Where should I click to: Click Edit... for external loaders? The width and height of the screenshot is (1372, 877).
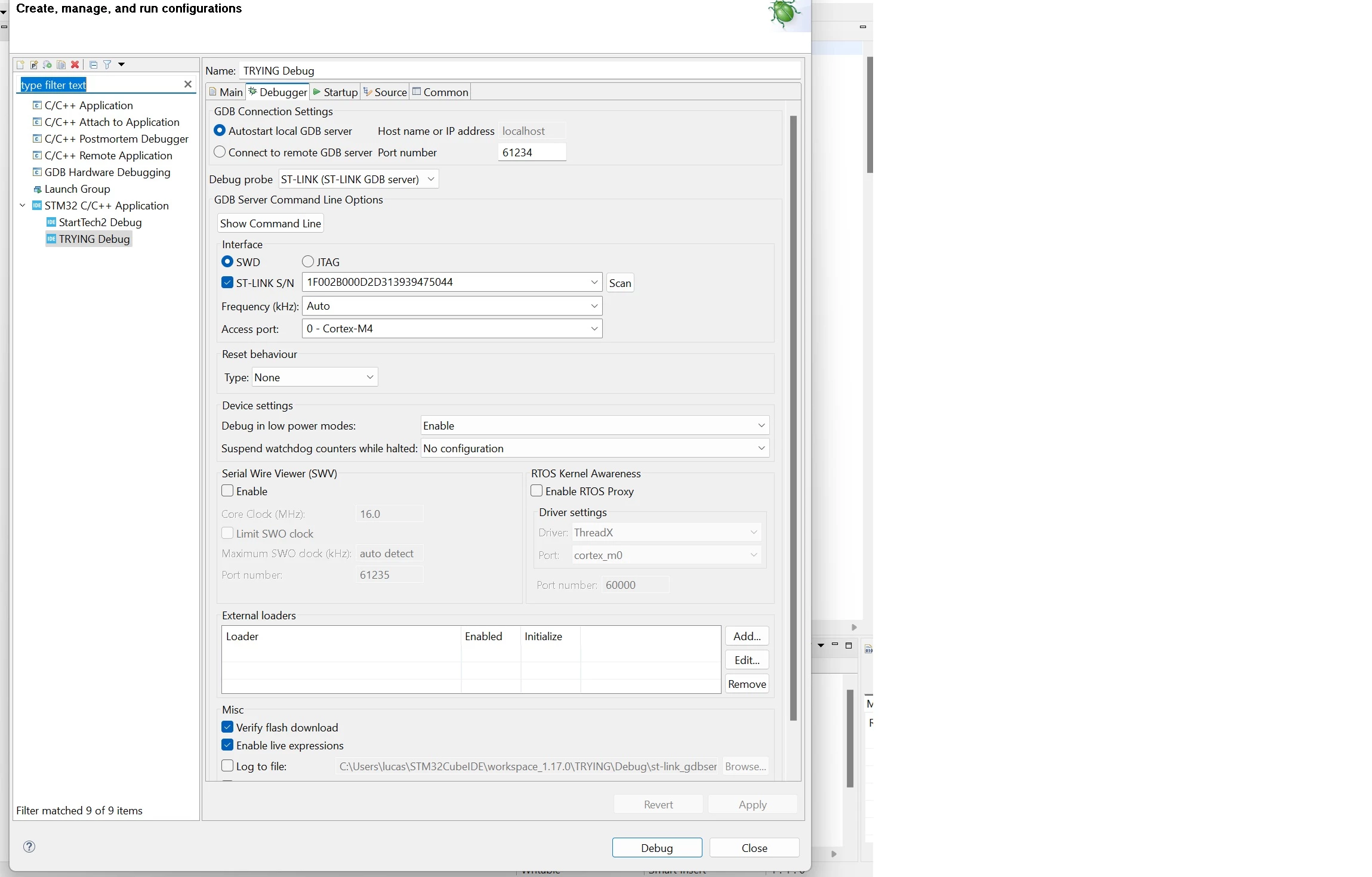click(747, 660)
